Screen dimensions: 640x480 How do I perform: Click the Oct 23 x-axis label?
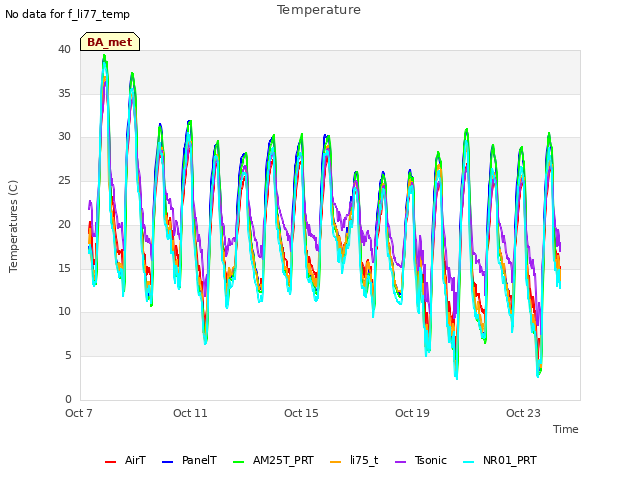coord(523,413)
